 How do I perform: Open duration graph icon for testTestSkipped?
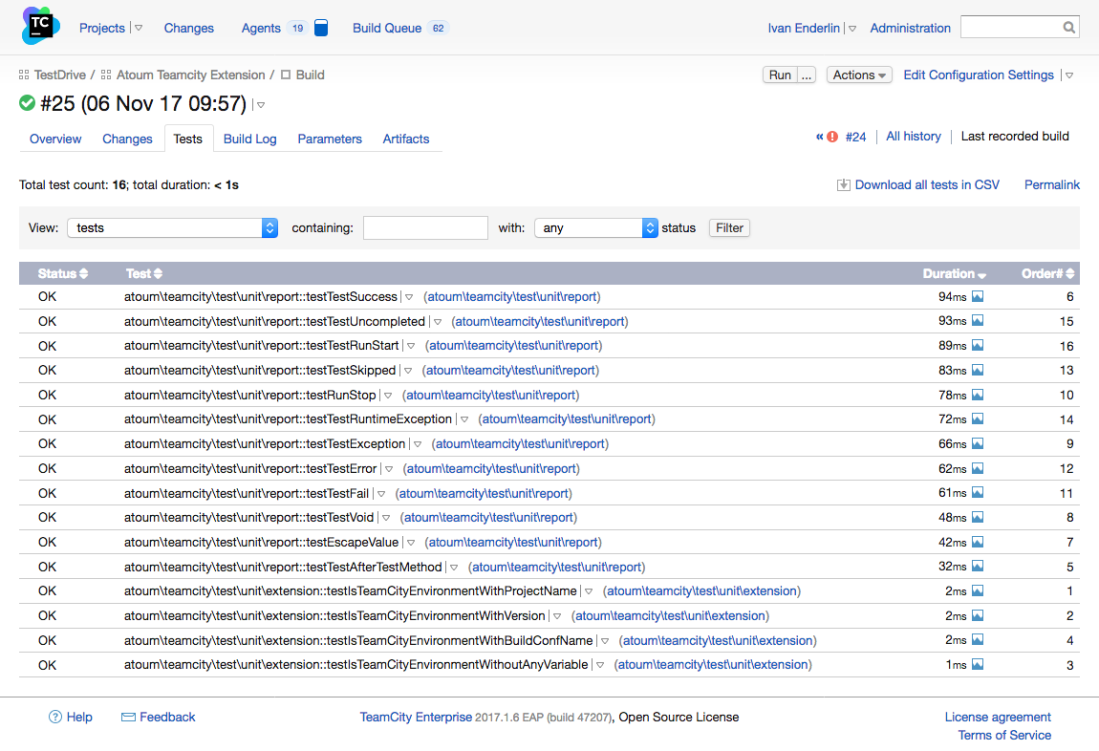[x=978, y=370]
